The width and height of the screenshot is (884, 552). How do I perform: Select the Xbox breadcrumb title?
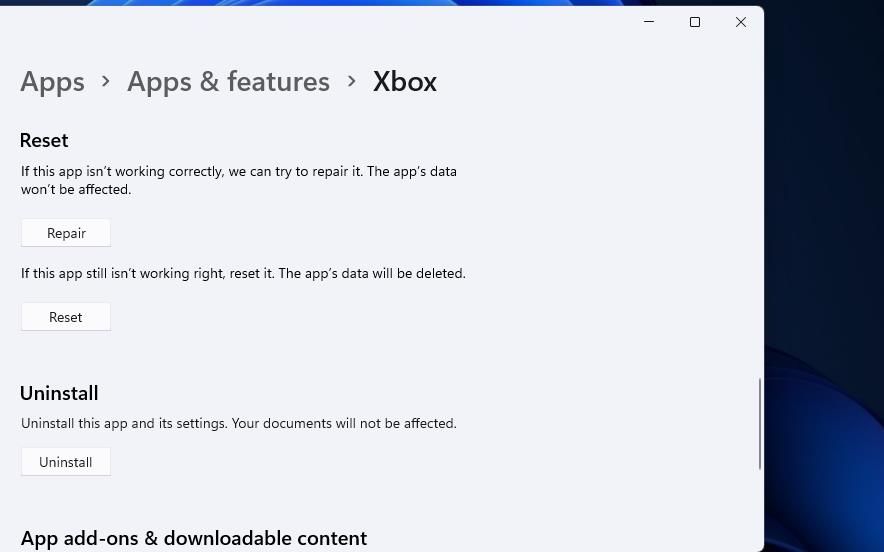click(405, 81)
